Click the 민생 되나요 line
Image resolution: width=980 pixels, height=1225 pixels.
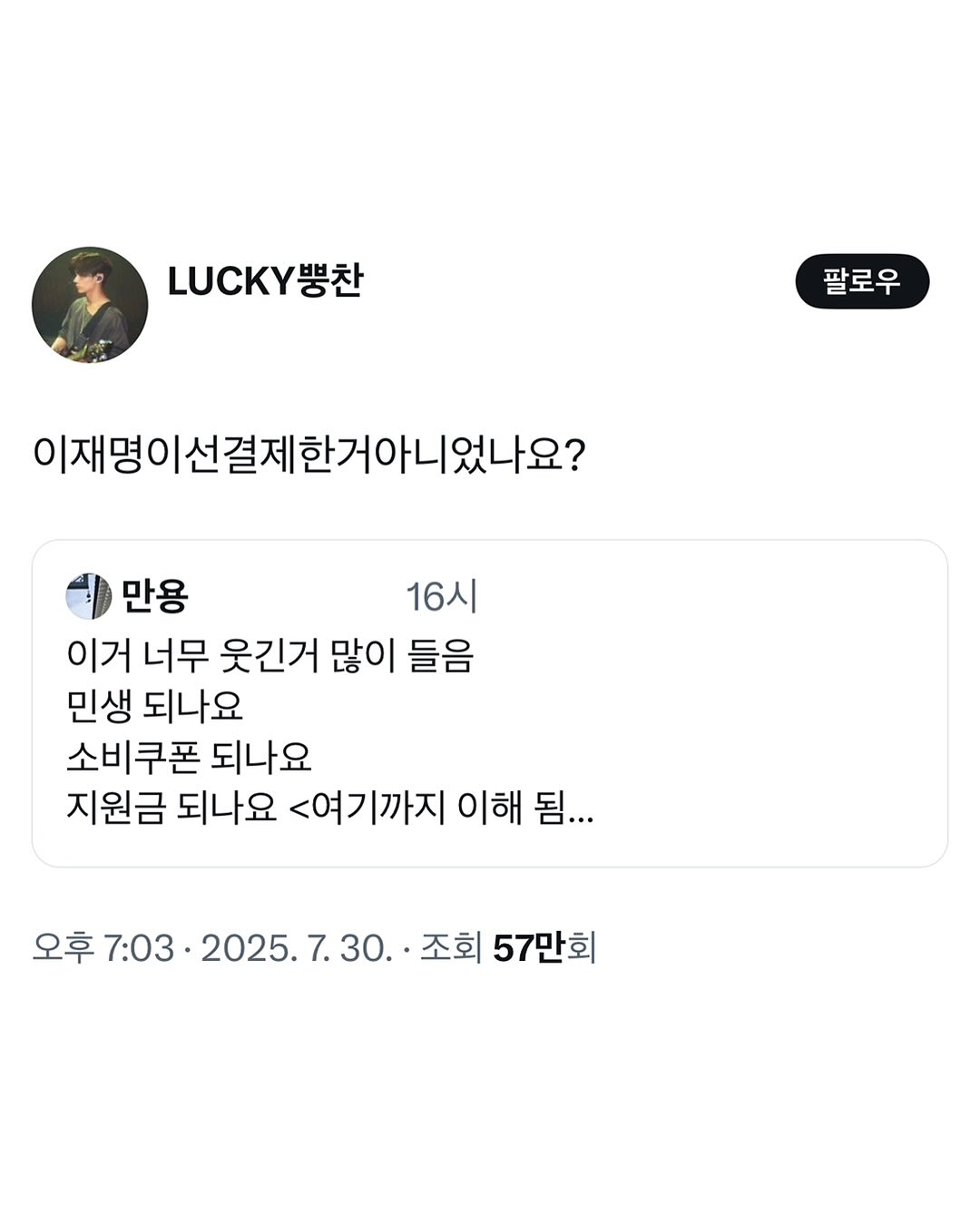point(154,706)
